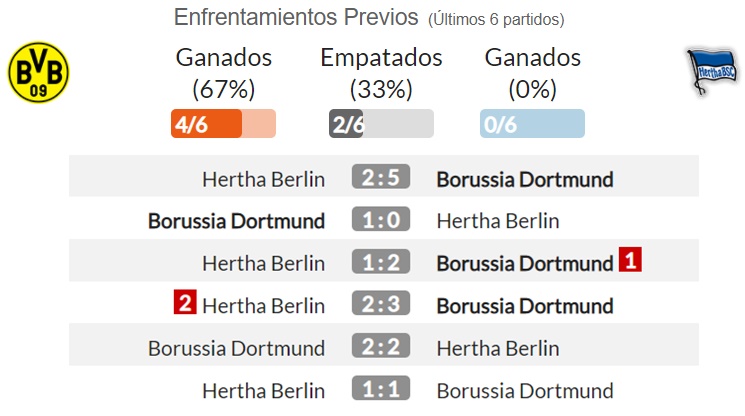Click Hertha Berlin in the 2:5 row

pyautogui.click(x=264, y=180)
